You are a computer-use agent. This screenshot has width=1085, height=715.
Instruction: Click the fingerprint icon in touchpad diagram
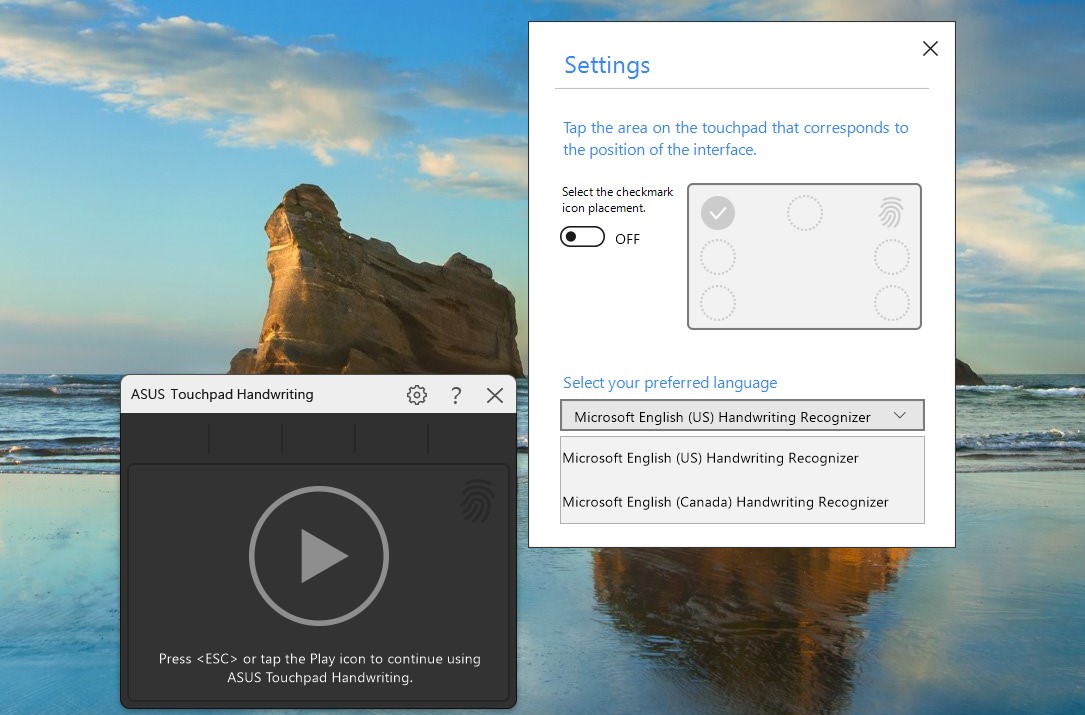(x=891, y=212)
